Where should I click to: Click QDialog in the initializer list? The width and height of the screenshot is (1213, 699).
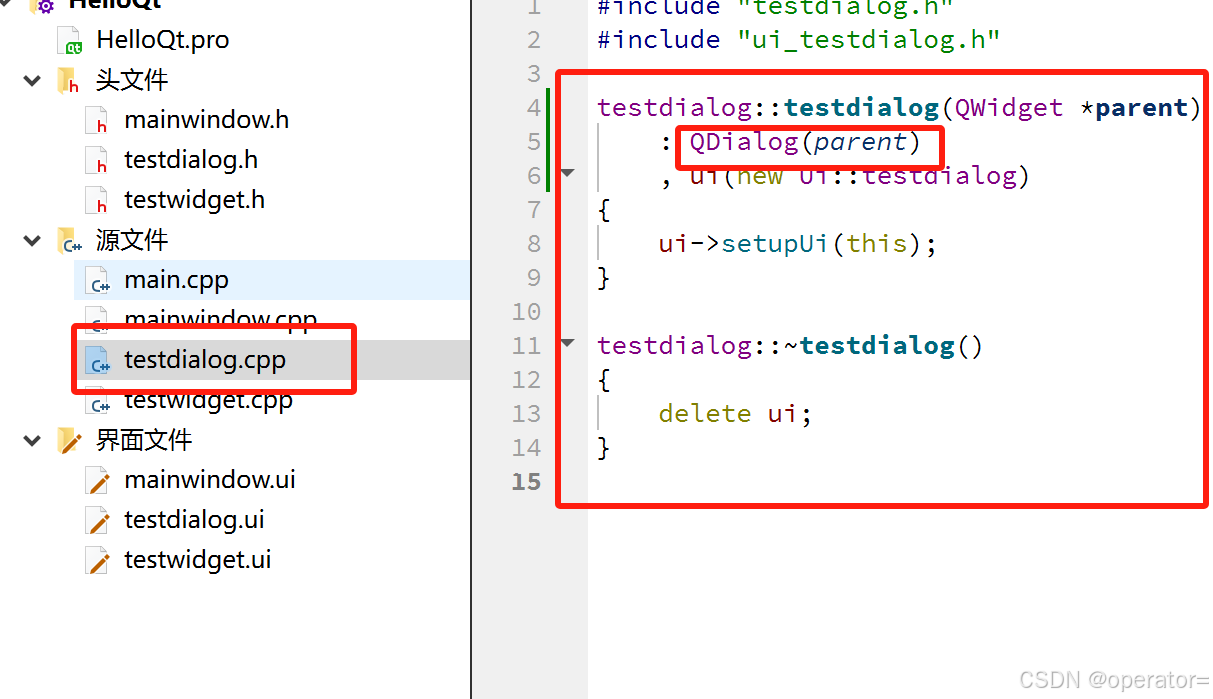click(x=744, y=141)
